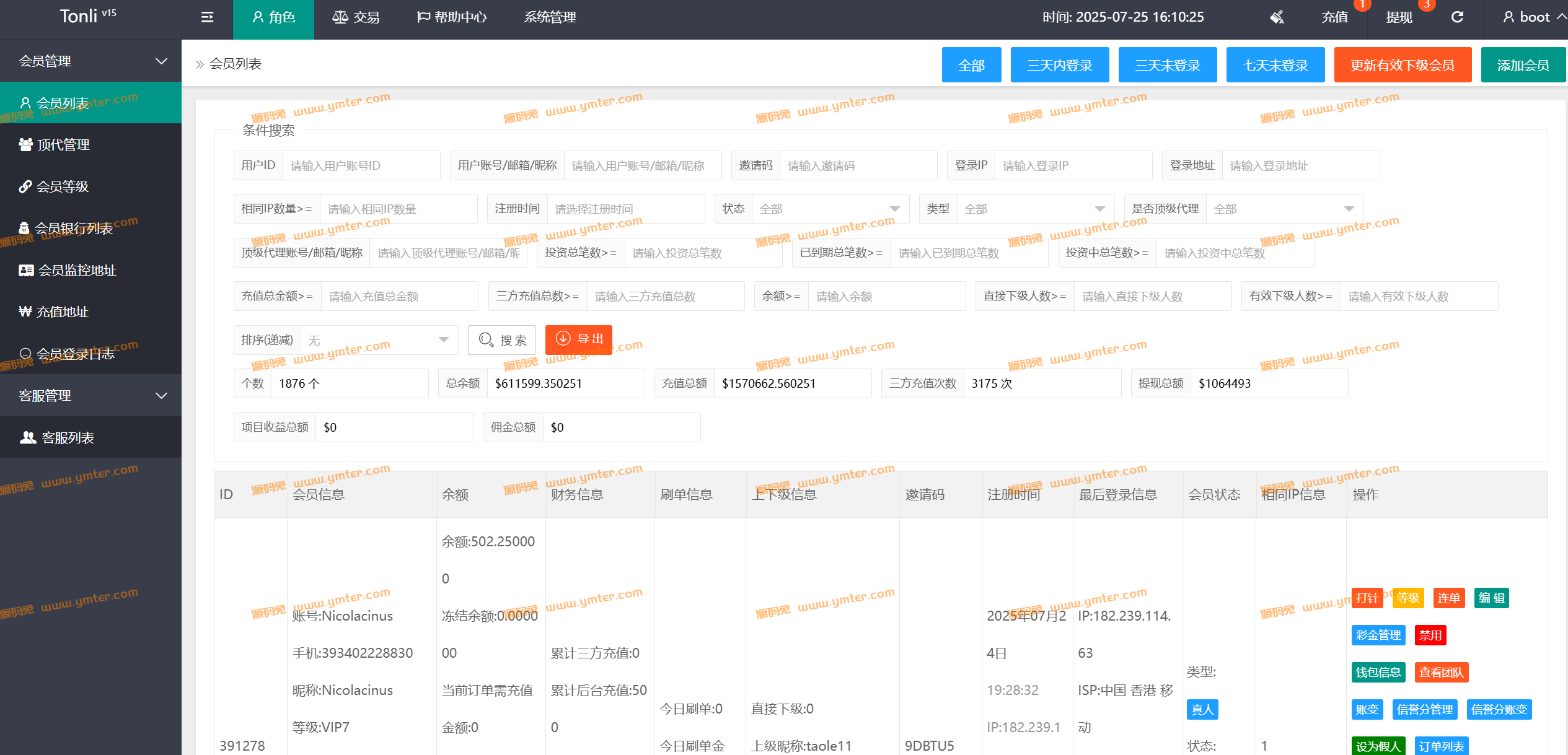Open 会员银行列表 from sidebar
Screen dimensions: 1568x755
click(x=73, y=229)
